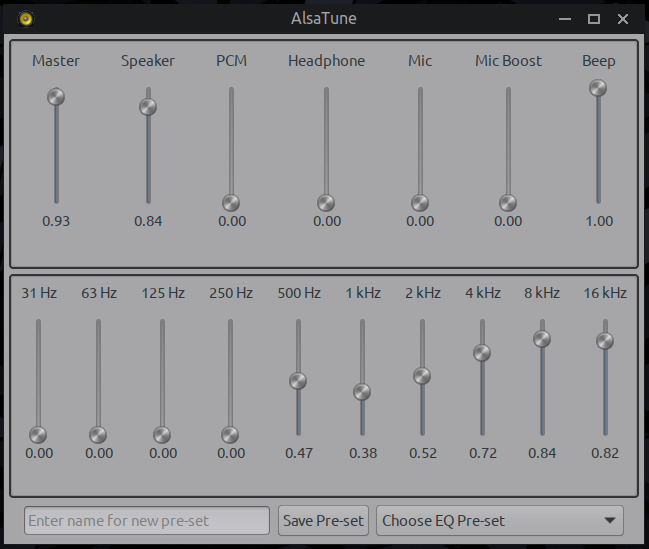
Task: Click the Headphone slider knob
Action: (x=326, y=203)
